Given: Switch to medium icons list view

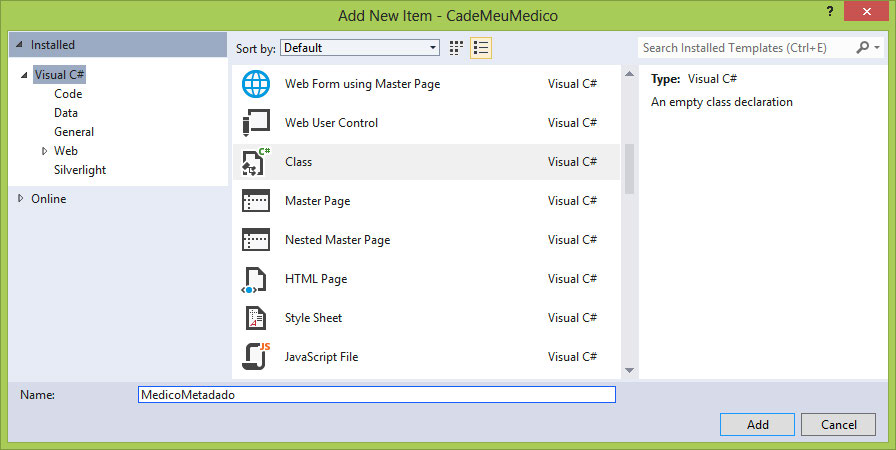Looking at the screenshot, I should point(481,47).
